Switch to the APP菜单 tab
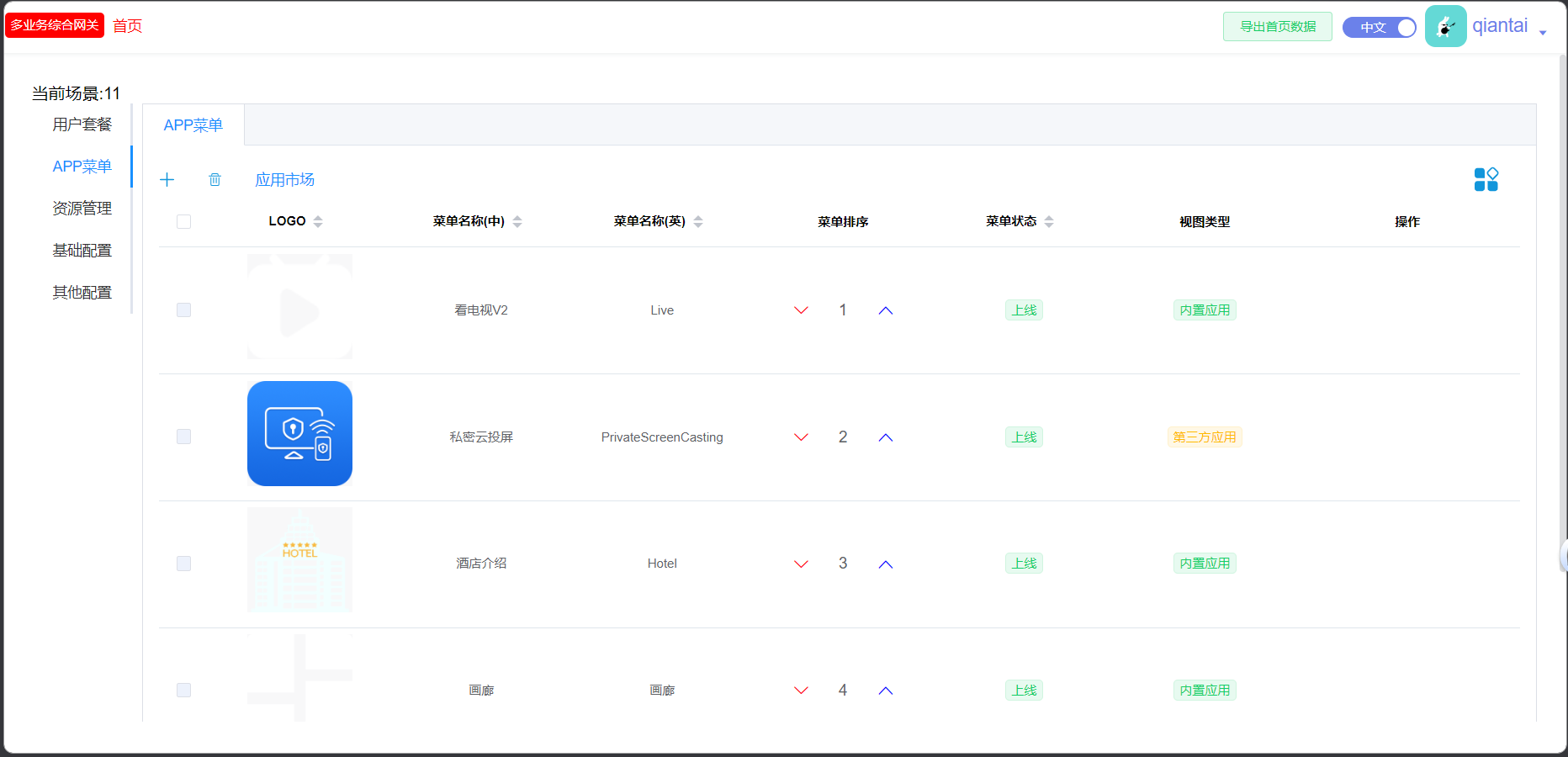The image size is (1568, 757). [x=193, y=125]
